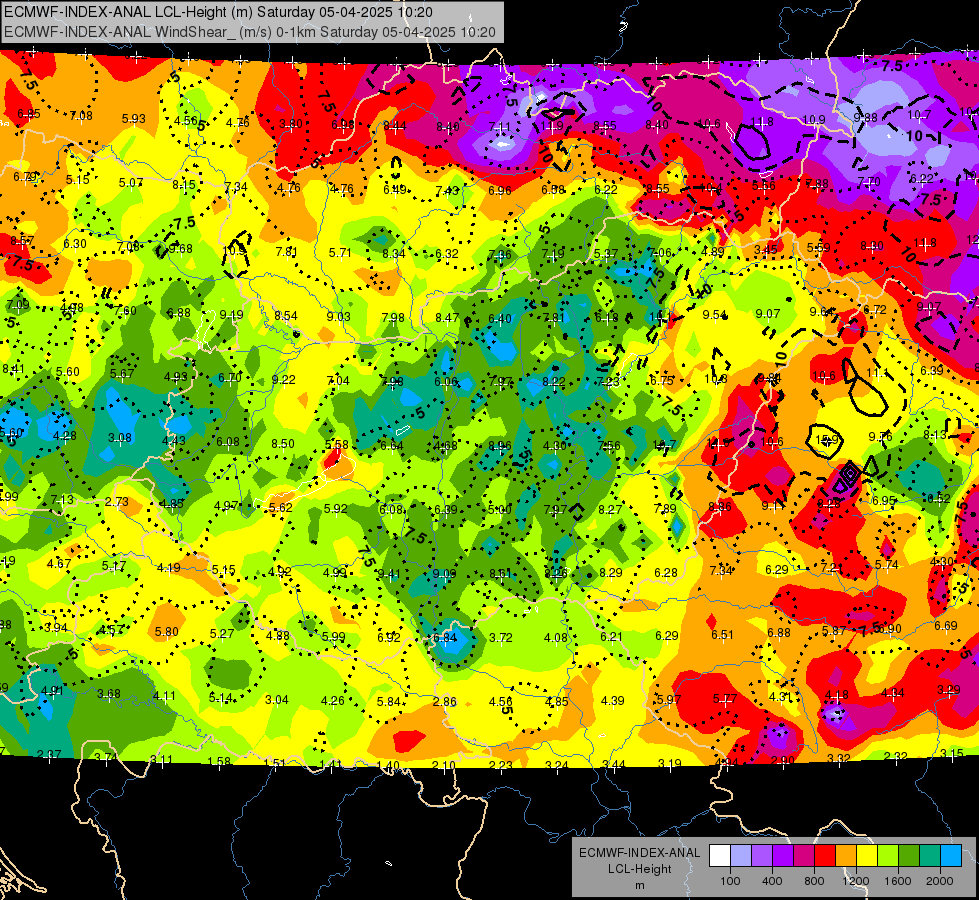Click the wind shear value 15.9
This screenshot has width=979, height=900.
827,440
